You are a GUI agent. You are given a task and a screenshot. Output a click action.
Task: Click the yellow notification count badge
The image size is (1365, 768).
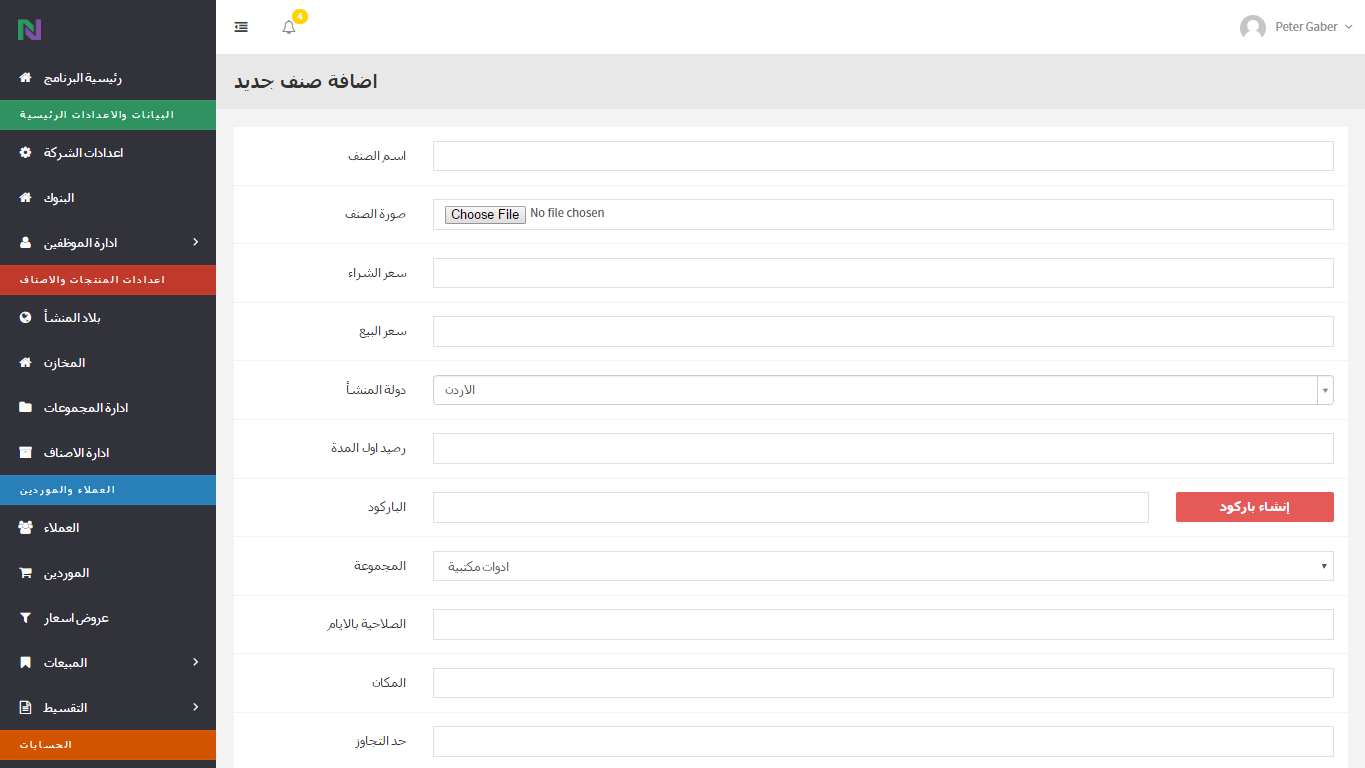coord(300,17)
